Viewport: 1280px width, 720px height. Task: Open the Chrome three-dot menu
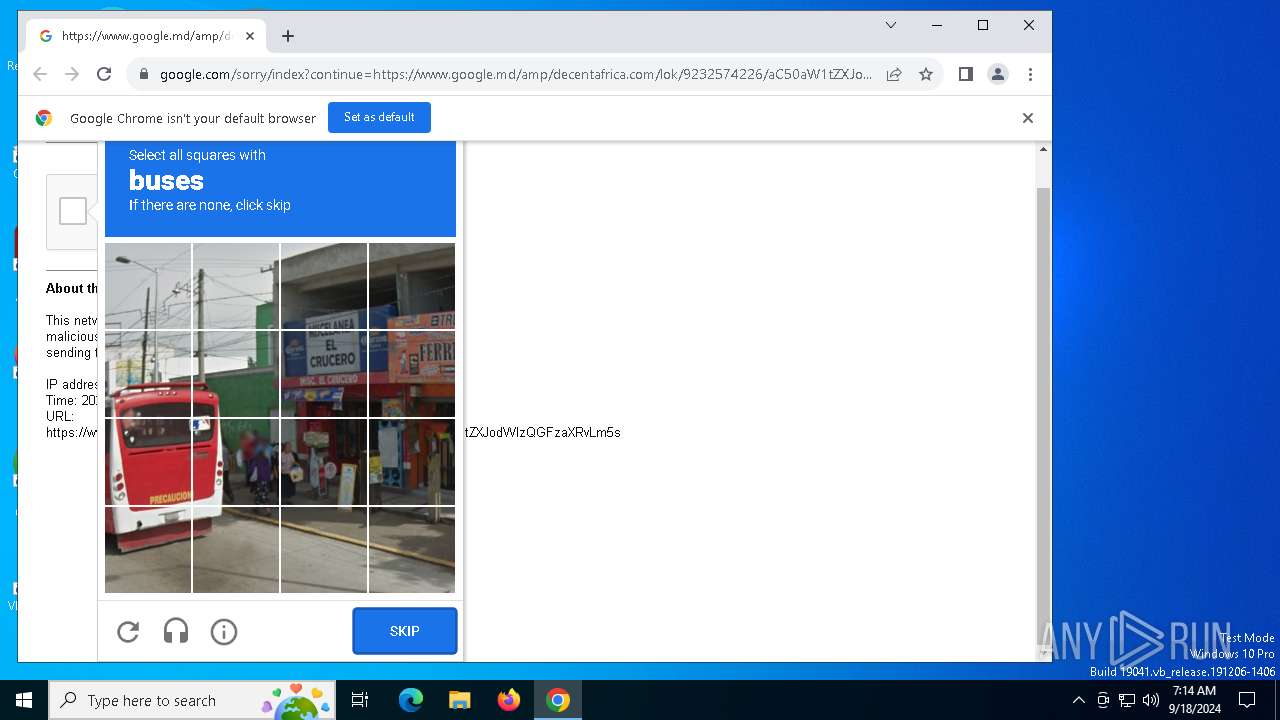[x=1030, y=74]
